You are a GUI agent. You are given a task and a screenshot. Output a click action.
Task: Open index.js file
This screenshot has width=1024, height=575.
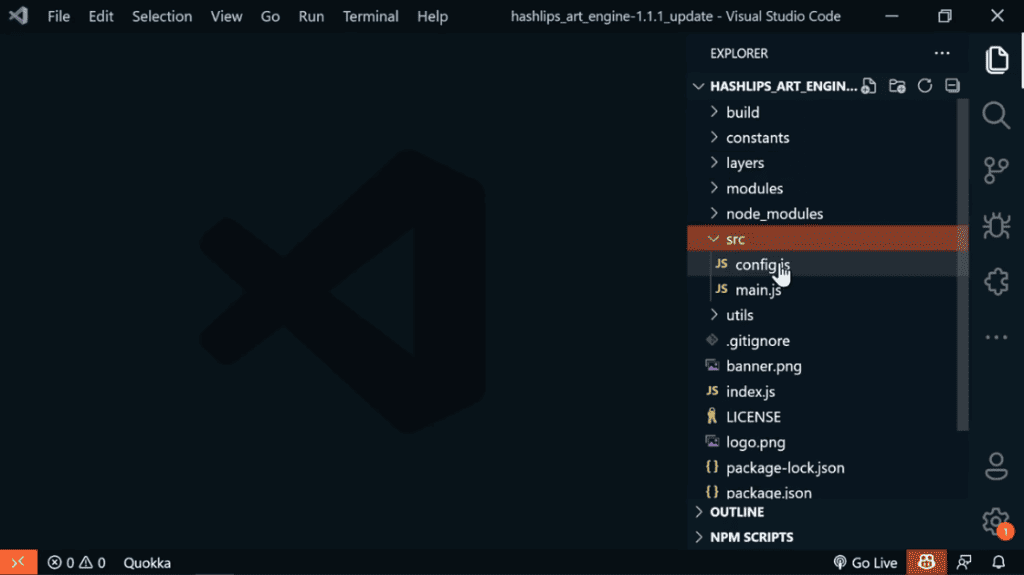coord(827,391)
